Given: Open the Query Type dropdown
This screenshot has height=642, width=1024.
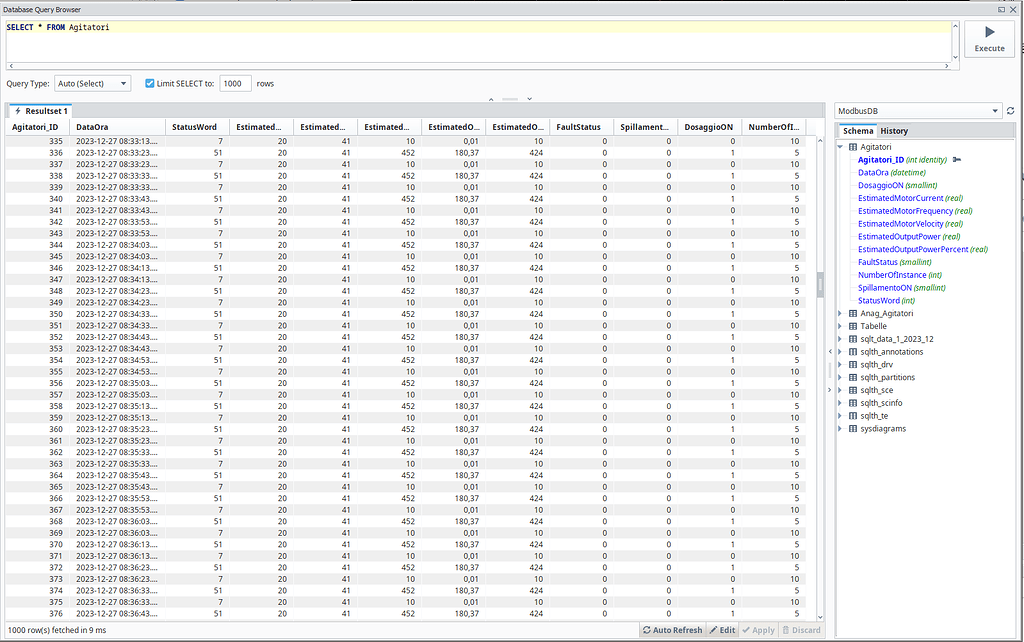Looking at the screenshot, I should tap(91, 84).
